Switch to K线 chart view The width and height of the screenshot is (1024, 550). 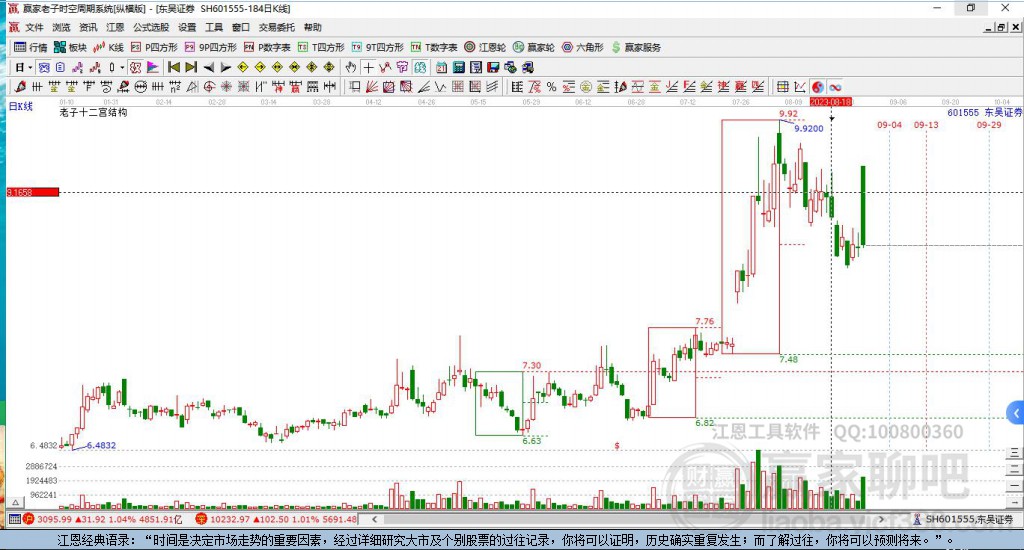108,47
